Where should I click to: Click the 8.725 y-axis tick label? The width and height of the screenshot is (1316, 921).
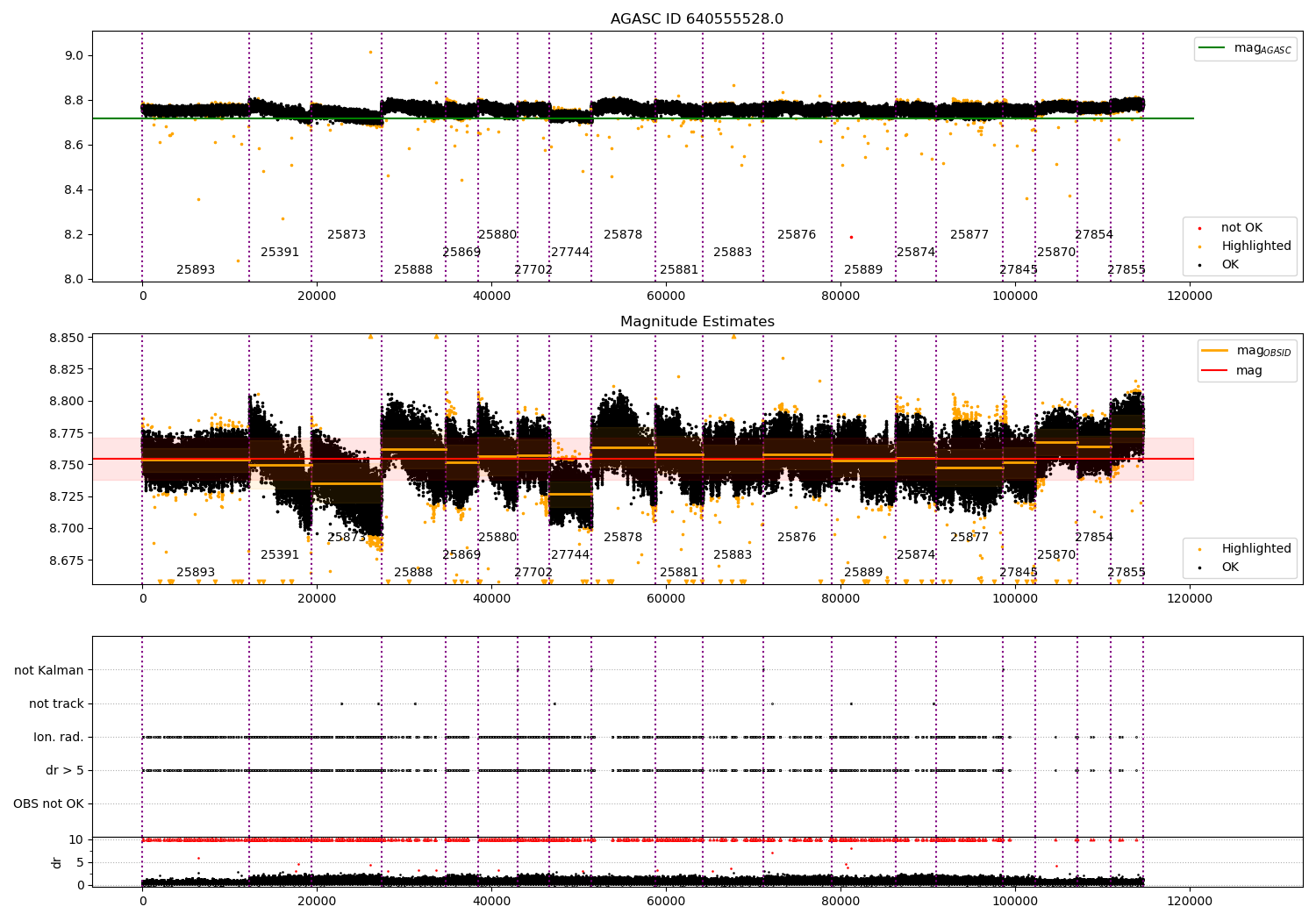pos(67,497)
